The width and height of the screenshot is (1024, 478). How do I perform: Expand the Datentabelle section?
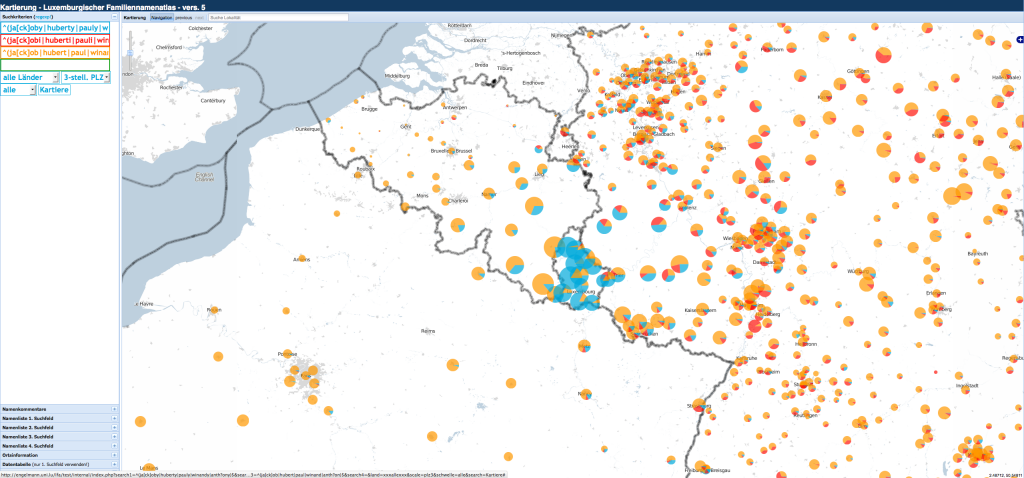114,464
